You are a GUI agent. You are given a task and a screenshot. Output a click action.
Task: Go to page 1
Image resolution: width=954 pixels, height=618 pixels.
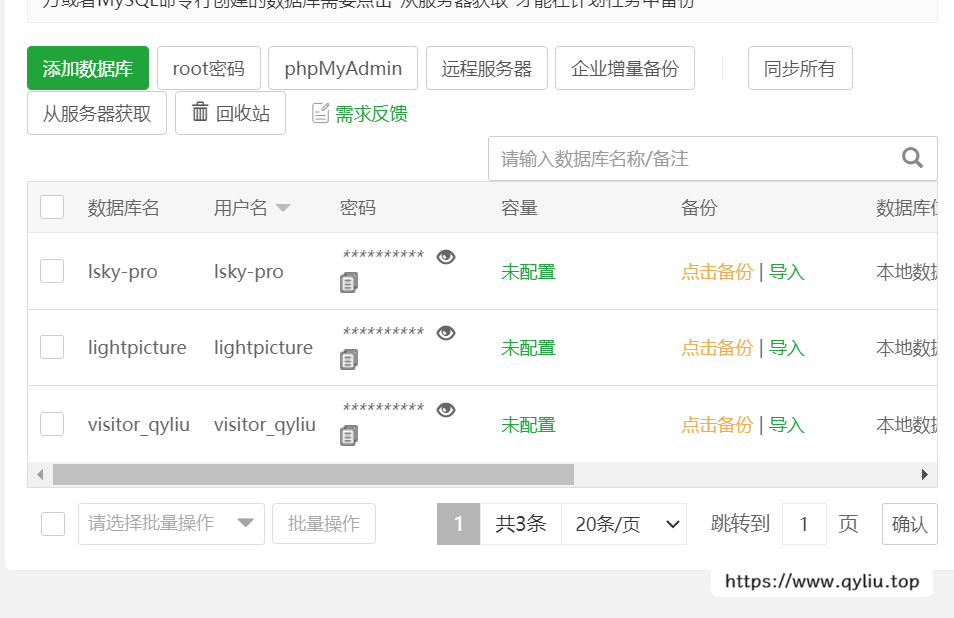[x=459, y=524]
